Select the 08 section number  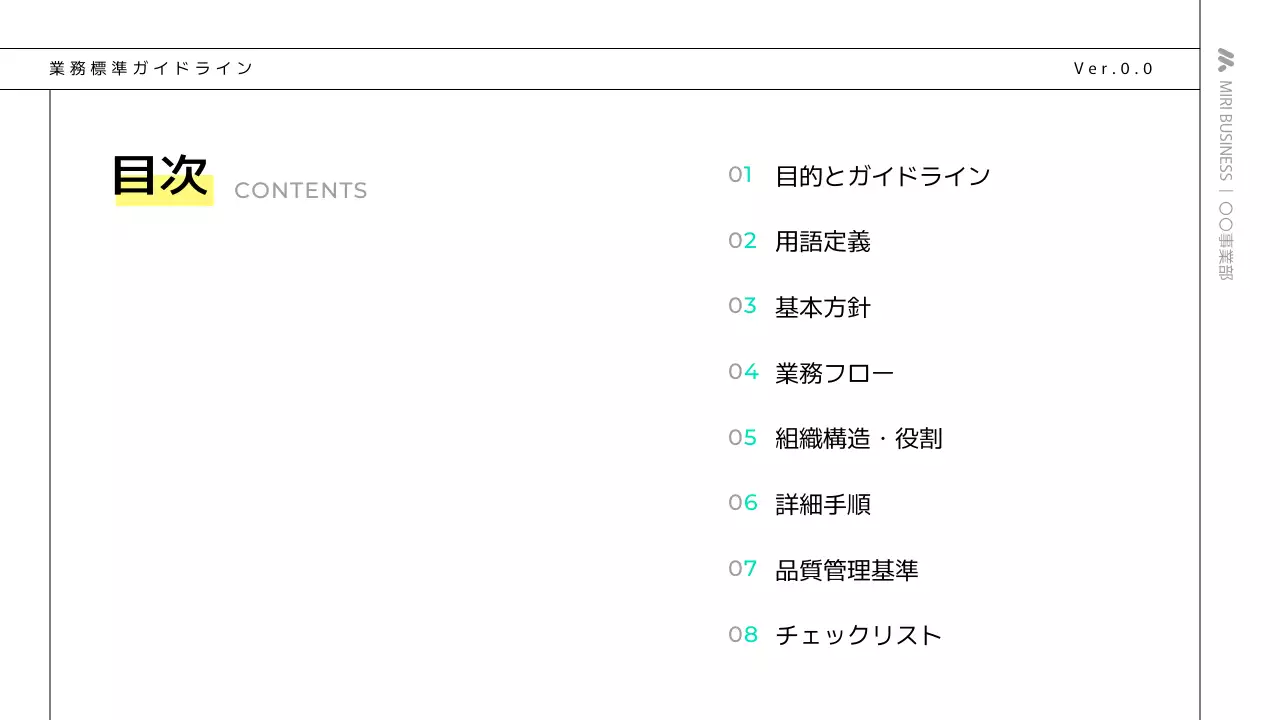click(742, 634)
